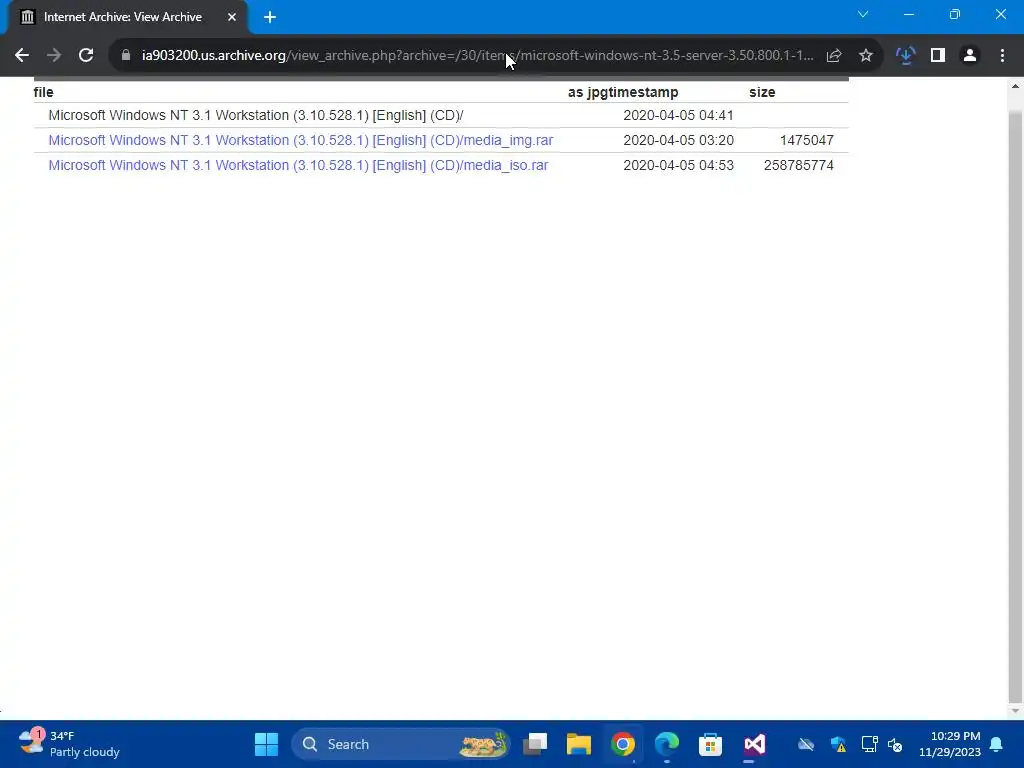The width and height of the screenshot is (1024, 768).
Task: View site information via the lock icon
Action: [x=126, y=56]
